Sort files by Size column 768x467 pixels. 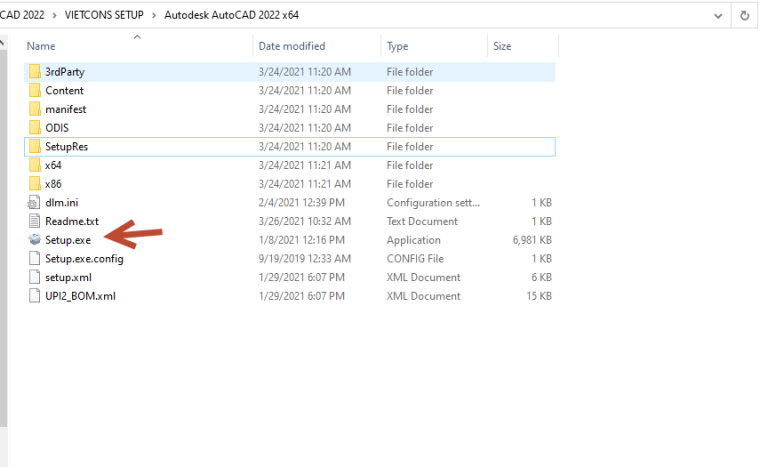tap(502, 46)
